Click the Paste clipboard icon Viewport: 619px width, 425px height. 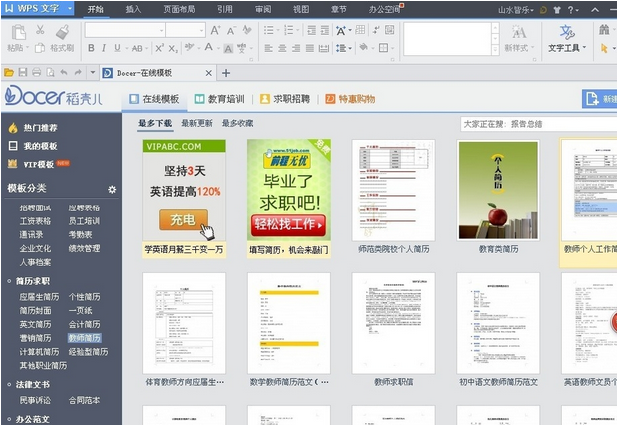pyautogui.click(x=18, y=32)
